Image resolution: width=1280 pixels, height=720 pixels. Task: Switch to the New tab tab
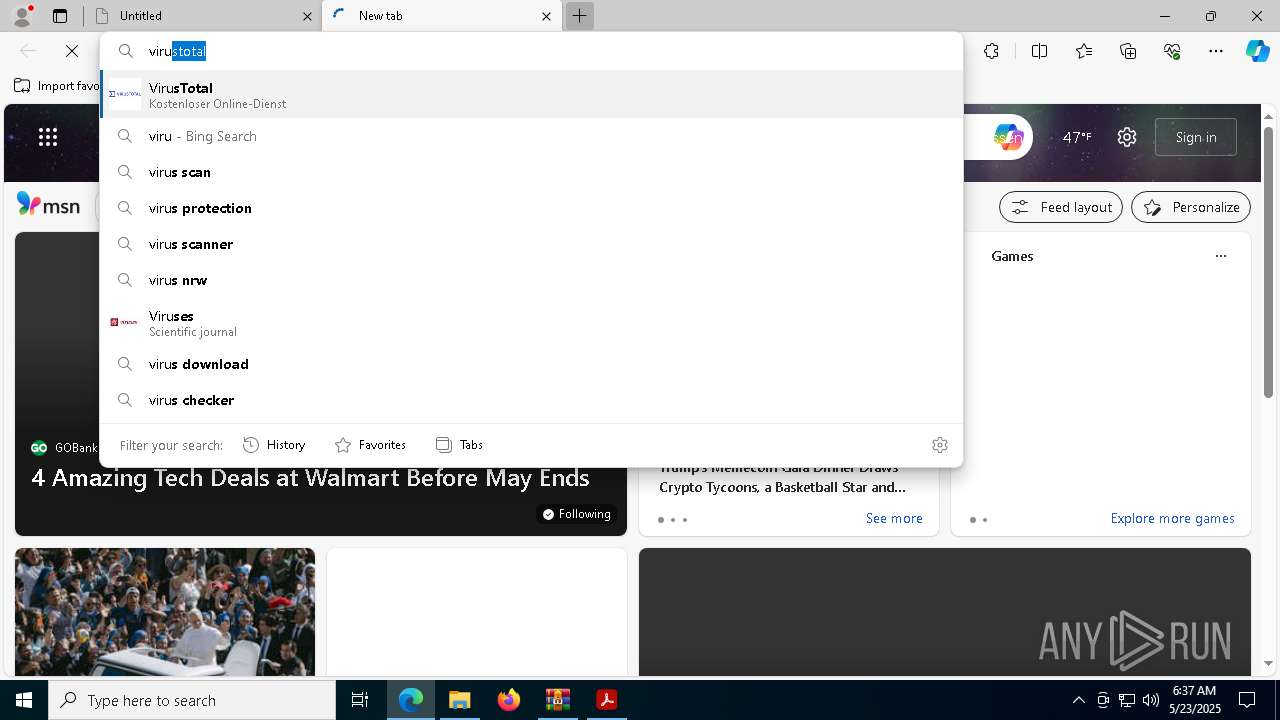443,16
